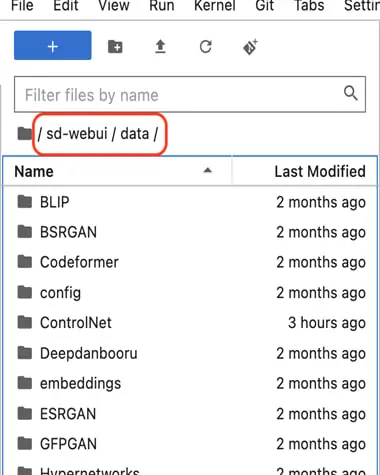380x475 pixels.
Task: Select the Deepdanbooru folder row
Action: click(x=190, y=353)
